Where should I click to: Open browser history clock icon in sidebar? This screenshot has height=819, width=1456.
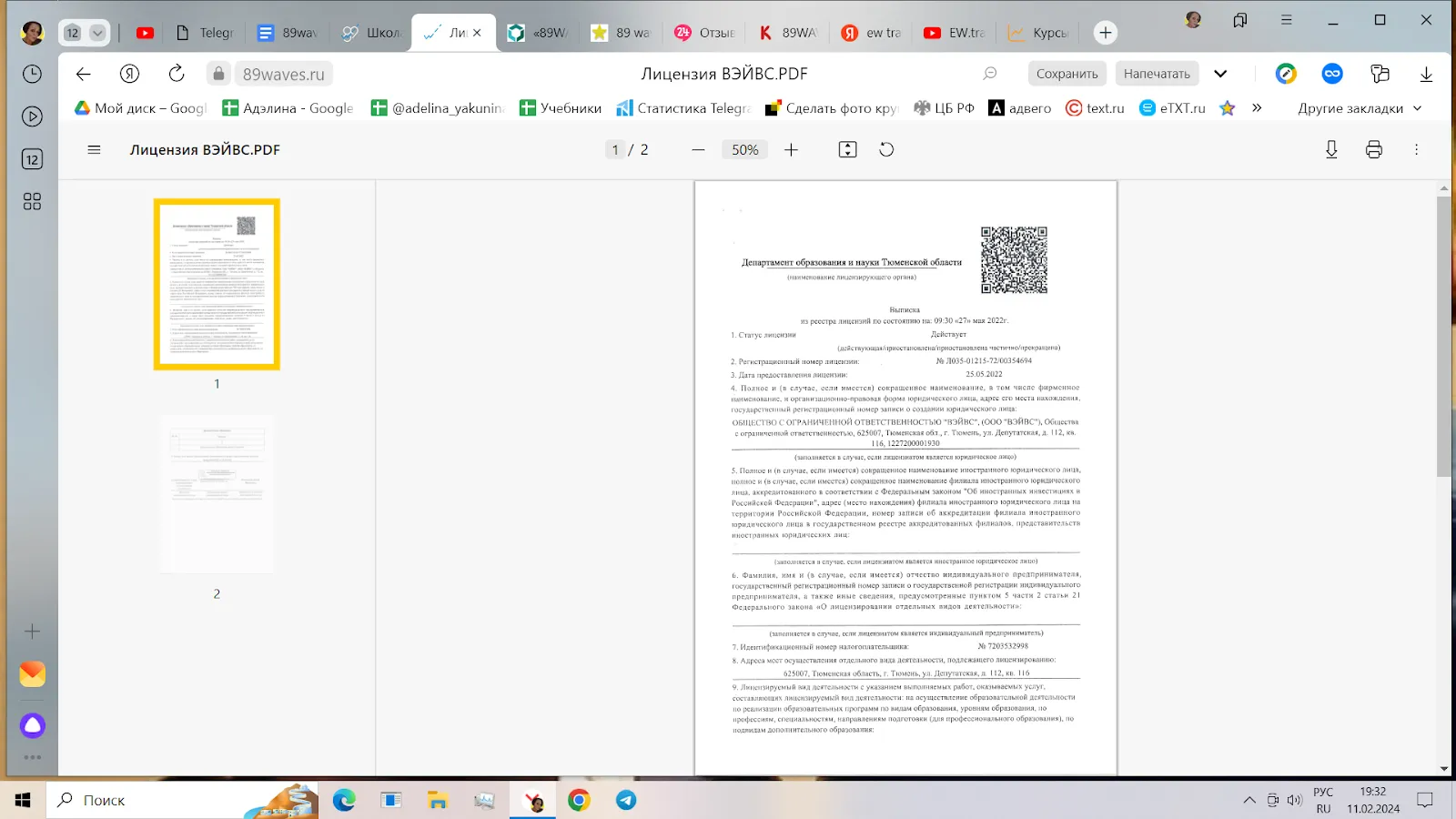tap(32, 74)
